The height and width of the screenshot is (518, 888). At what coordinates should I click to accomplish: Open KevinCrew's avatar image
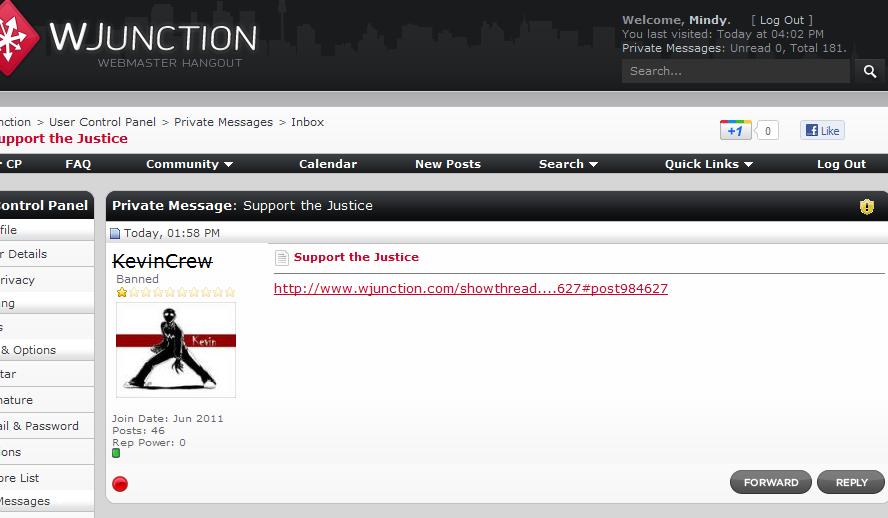(x=176, y=350)
